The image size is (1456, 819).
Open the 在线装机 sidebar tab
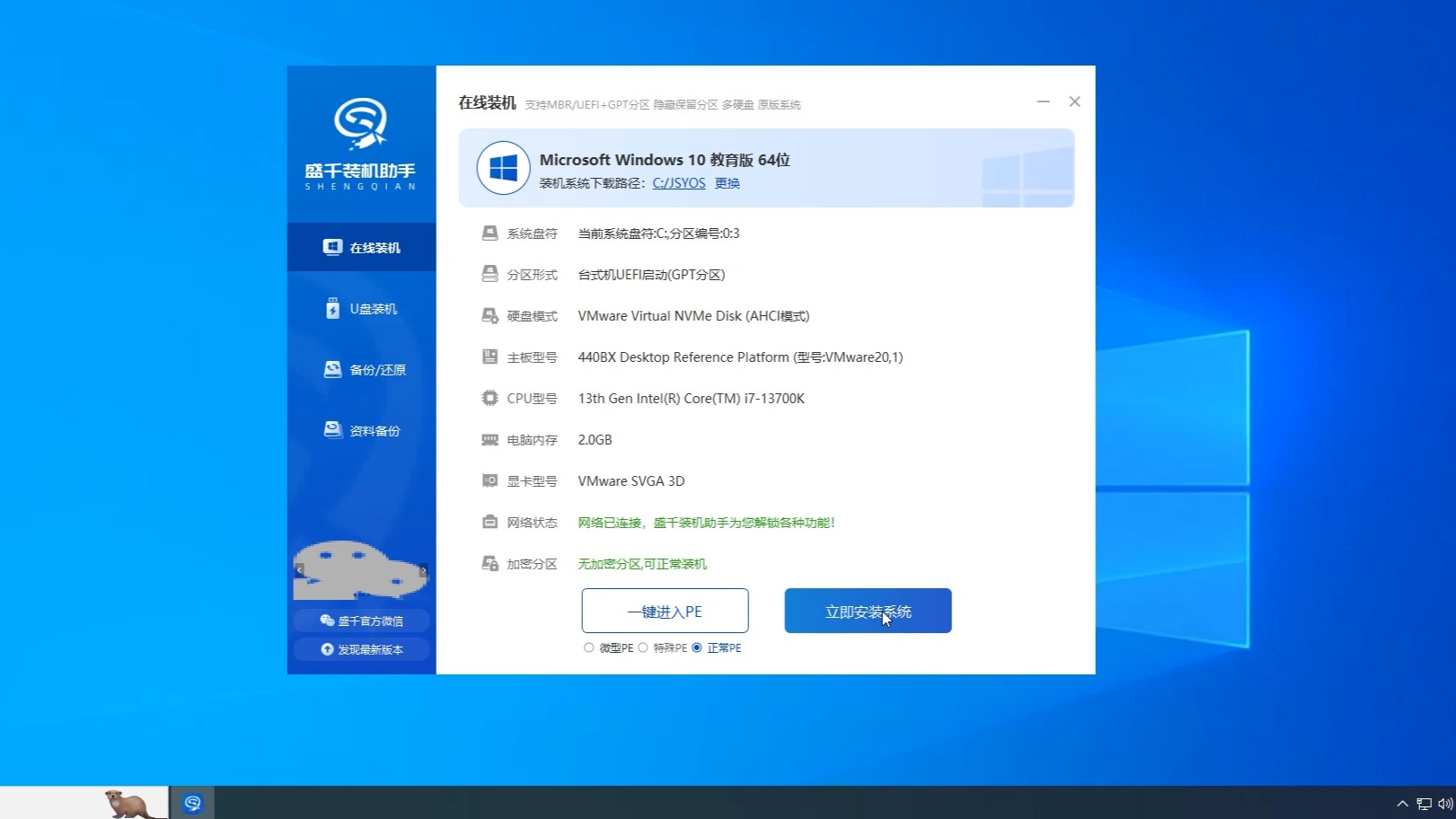(x=361, y=247)
